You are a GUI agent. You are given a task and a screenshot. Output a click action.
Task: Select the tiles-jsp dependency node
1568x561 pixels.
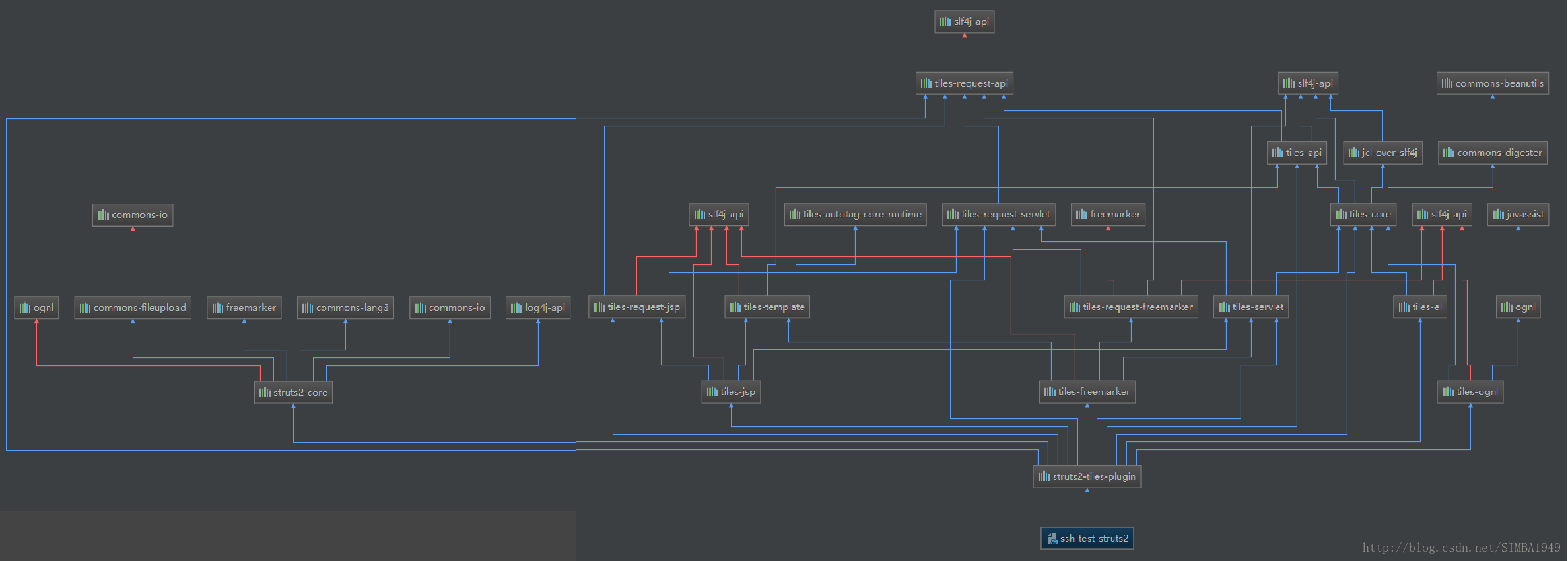click(x=731, y=392)
